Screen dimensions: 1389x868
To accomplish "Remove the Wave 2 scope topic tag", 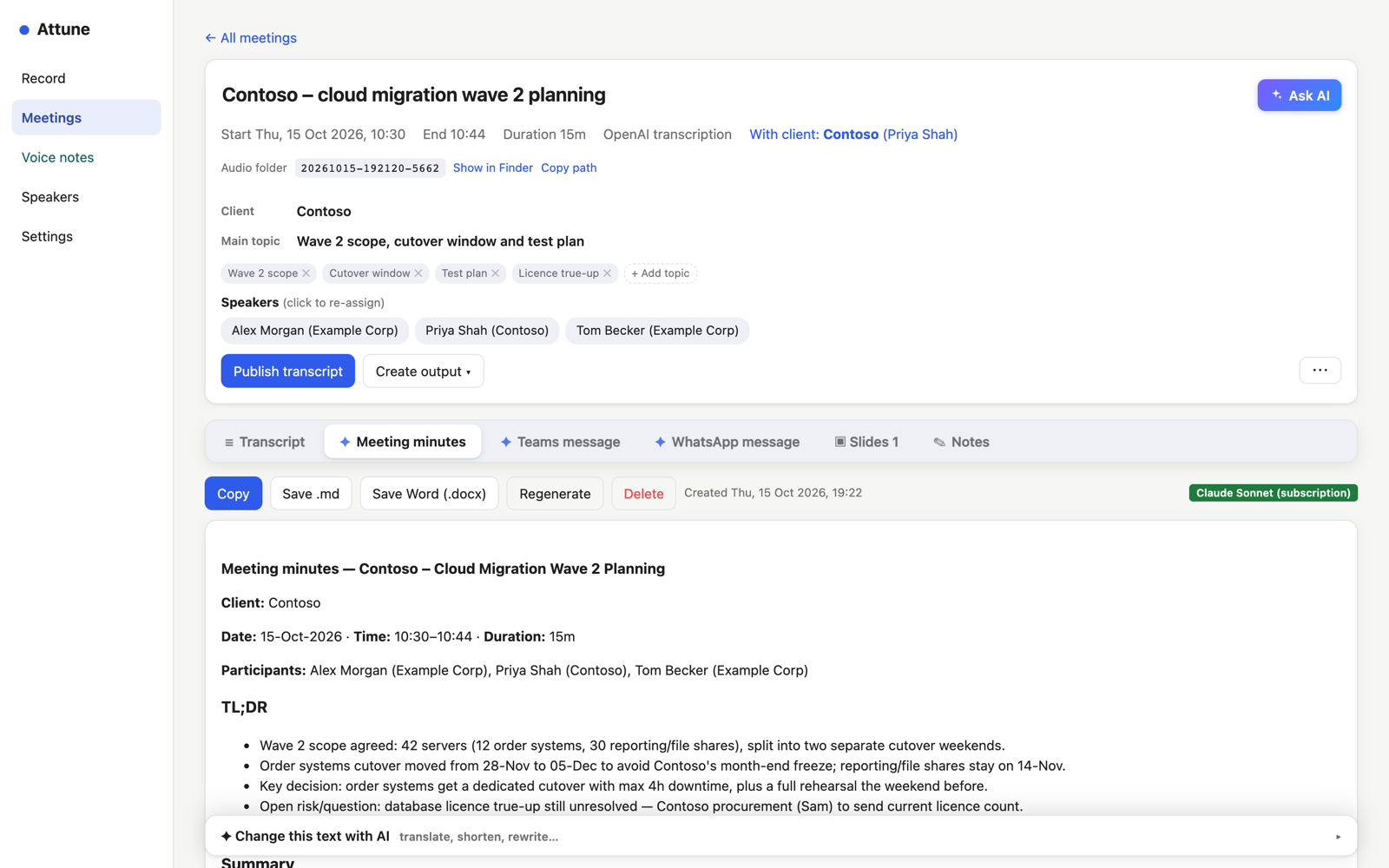I will click(x=306, y=273).
